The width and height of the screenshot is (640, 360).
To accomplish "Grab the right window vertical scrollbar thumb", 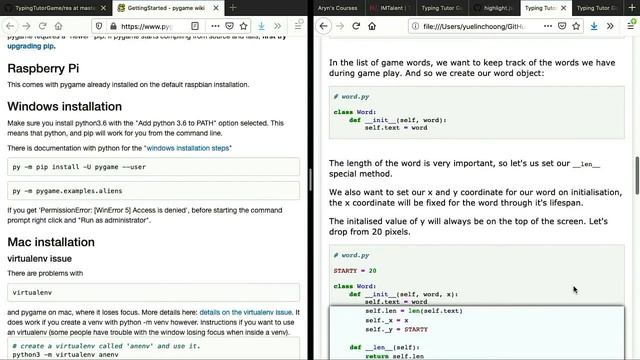I will (x=637, y=176).
